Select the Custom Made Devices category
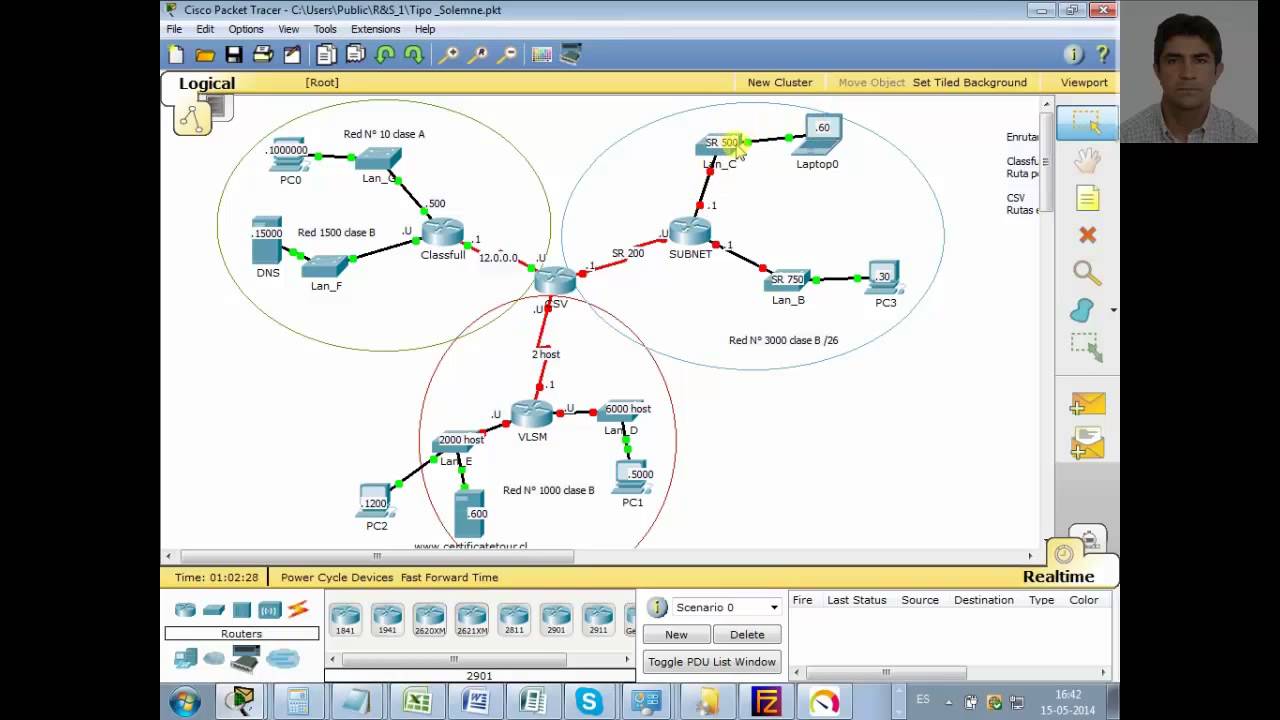 tap(245, 658)
